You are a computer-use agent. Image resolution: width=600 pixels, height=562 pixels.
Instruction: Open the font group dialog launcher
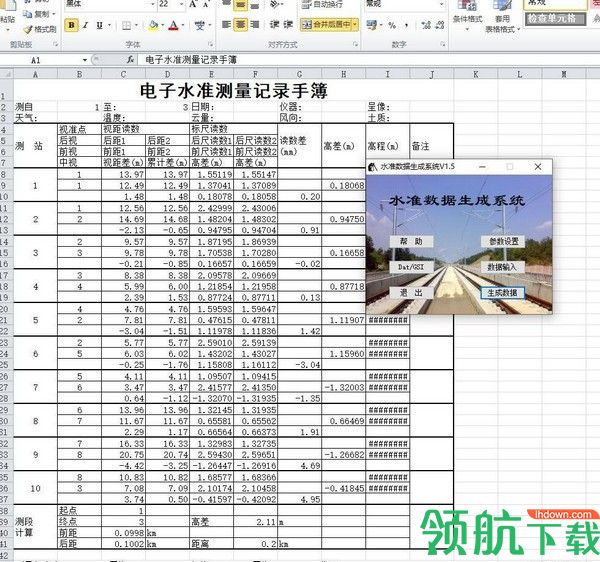tap(211, 44)
